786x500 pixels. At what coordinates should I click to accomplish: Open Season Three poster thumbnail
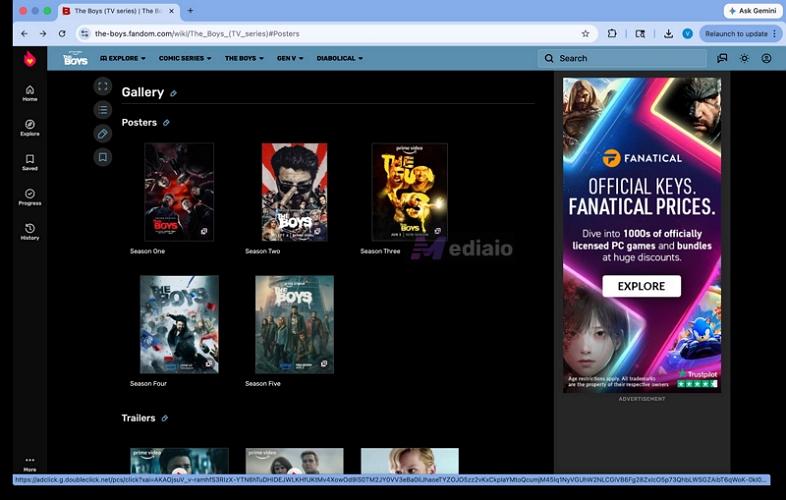410,192
